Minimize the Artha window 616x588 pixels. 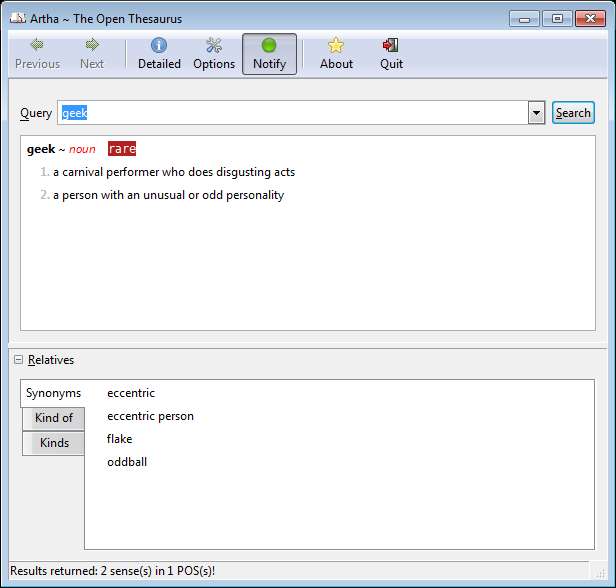coord(524,19)
